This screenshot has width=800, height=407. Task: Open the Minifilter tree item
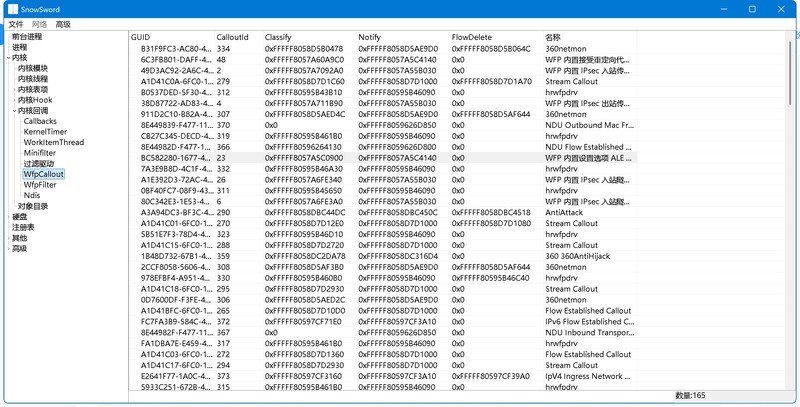coord(40,153)
